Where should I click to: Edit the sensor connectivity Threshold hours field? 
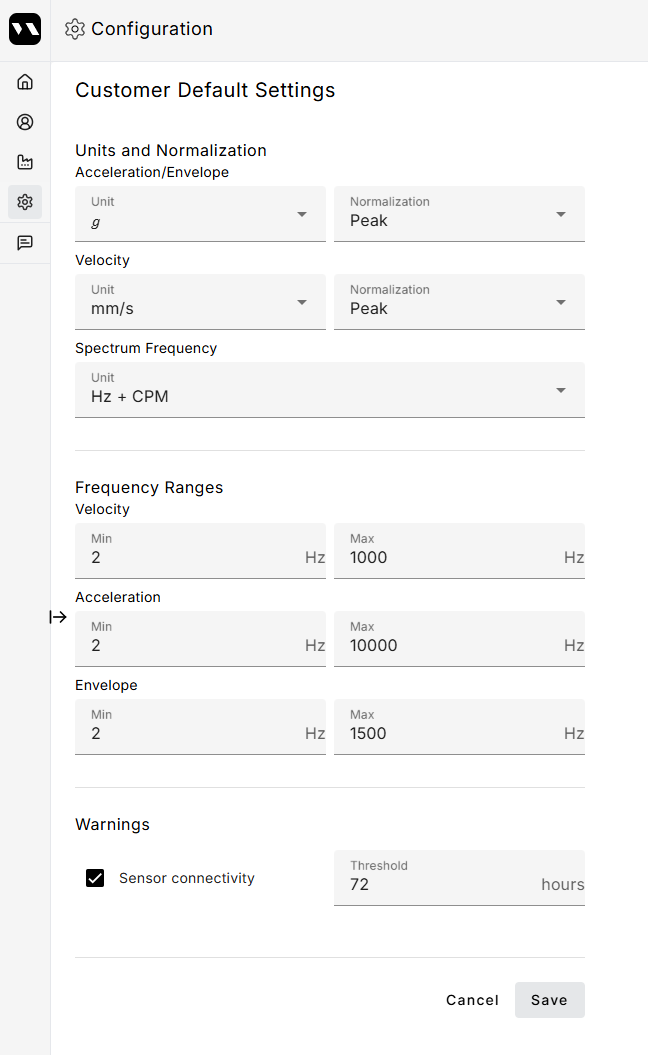tap(440, 884)
